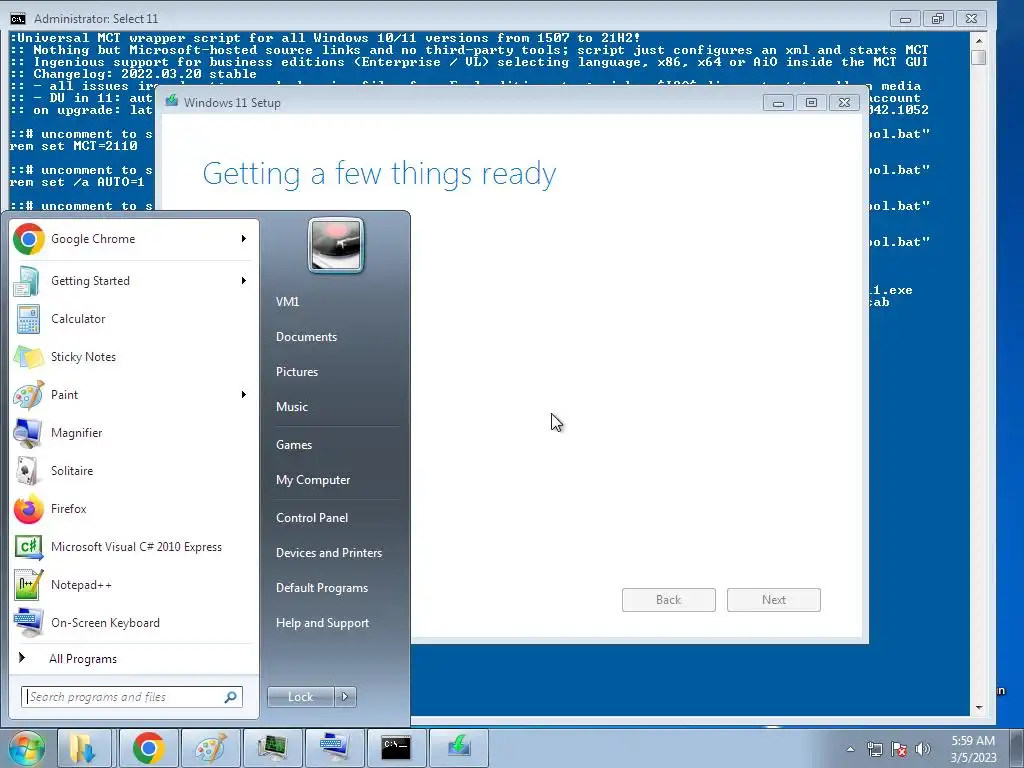Open Default Programs
The image size is (1024, 768).
322,588
